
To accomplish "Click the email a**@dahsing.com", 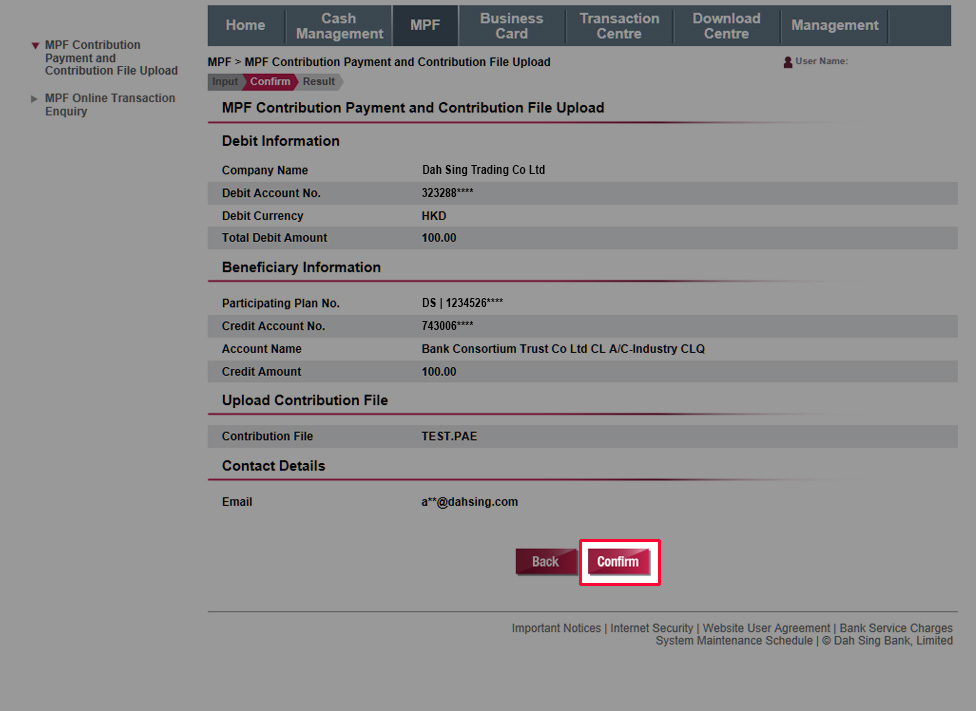I will pyautogui.click(x=470, y=502).
